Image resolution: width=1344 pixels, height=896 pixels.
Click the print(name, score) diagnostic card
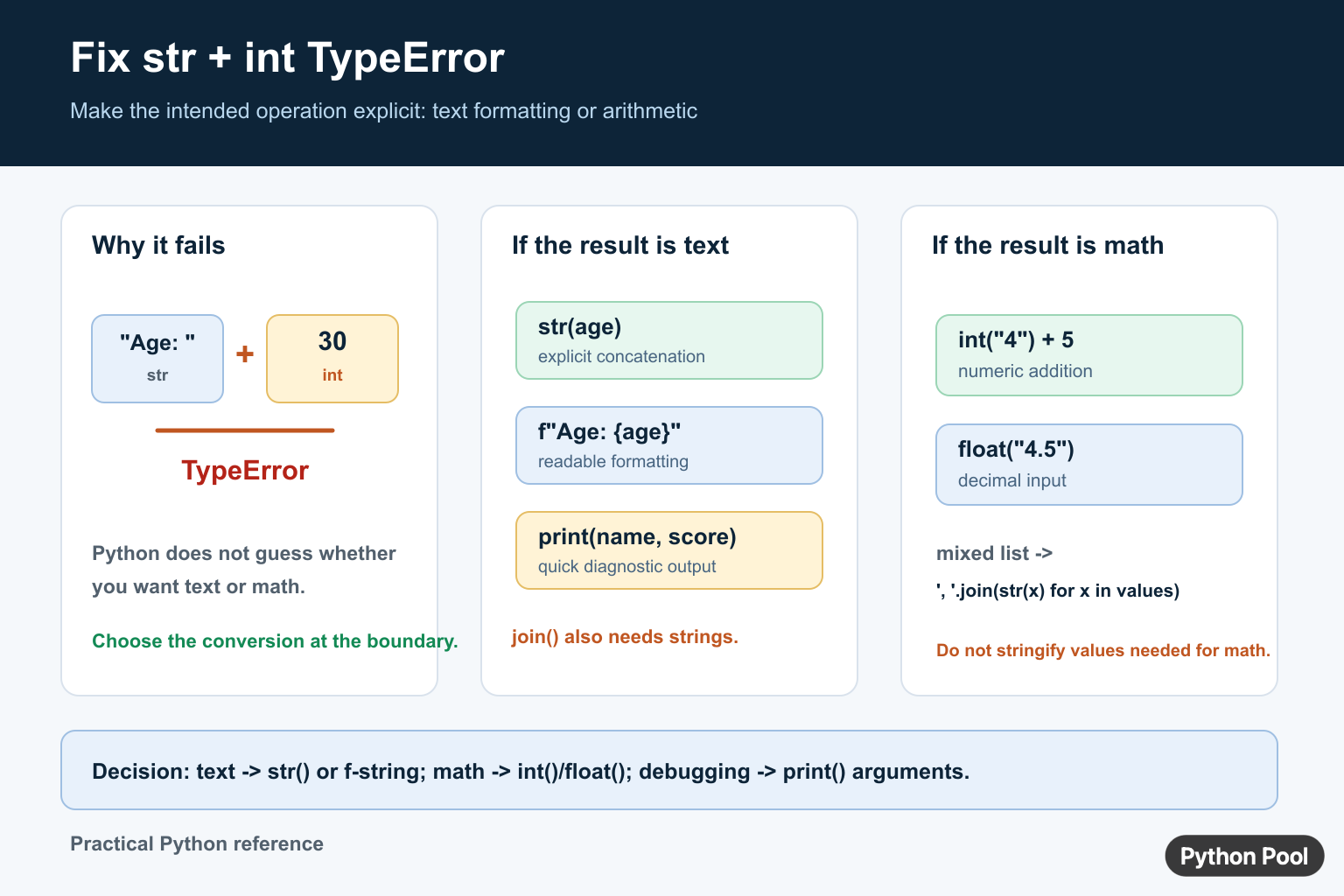pyautogui.click(x=669, y=550)
